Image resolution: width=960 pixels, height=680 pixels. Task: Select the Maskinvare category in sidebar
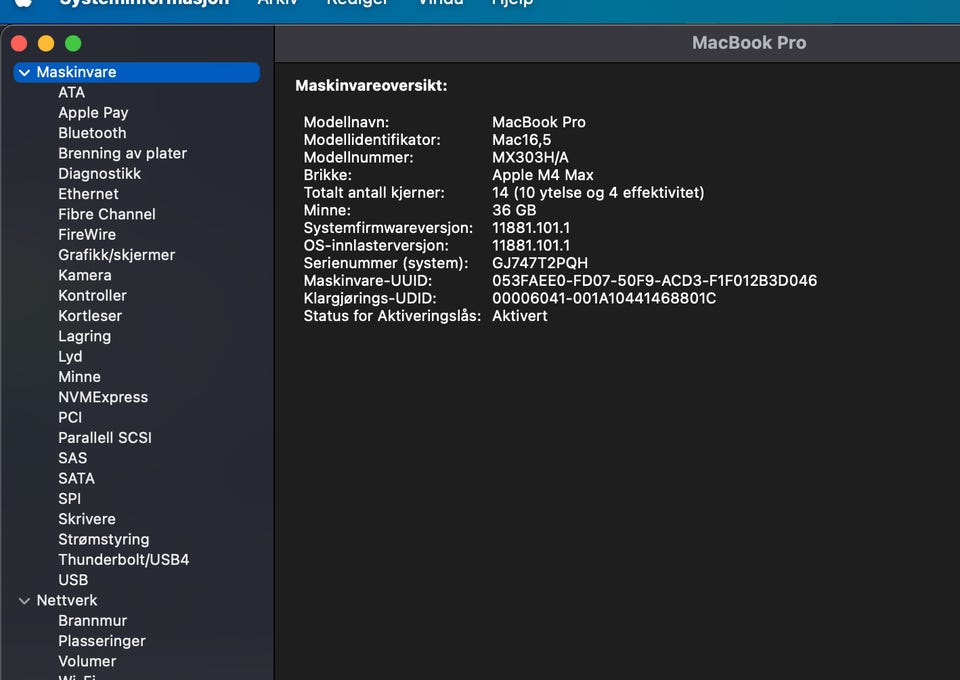click(x=137, y=72)
